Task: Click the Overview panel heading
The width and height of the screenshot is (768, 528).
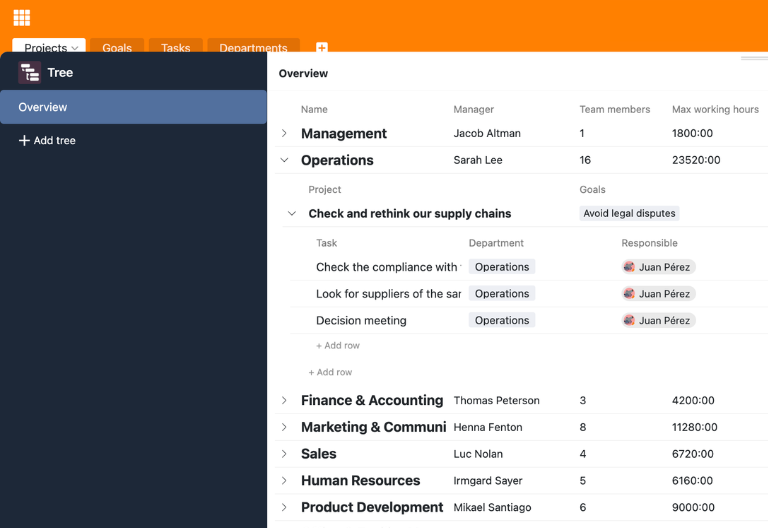Action: (303, 73)
